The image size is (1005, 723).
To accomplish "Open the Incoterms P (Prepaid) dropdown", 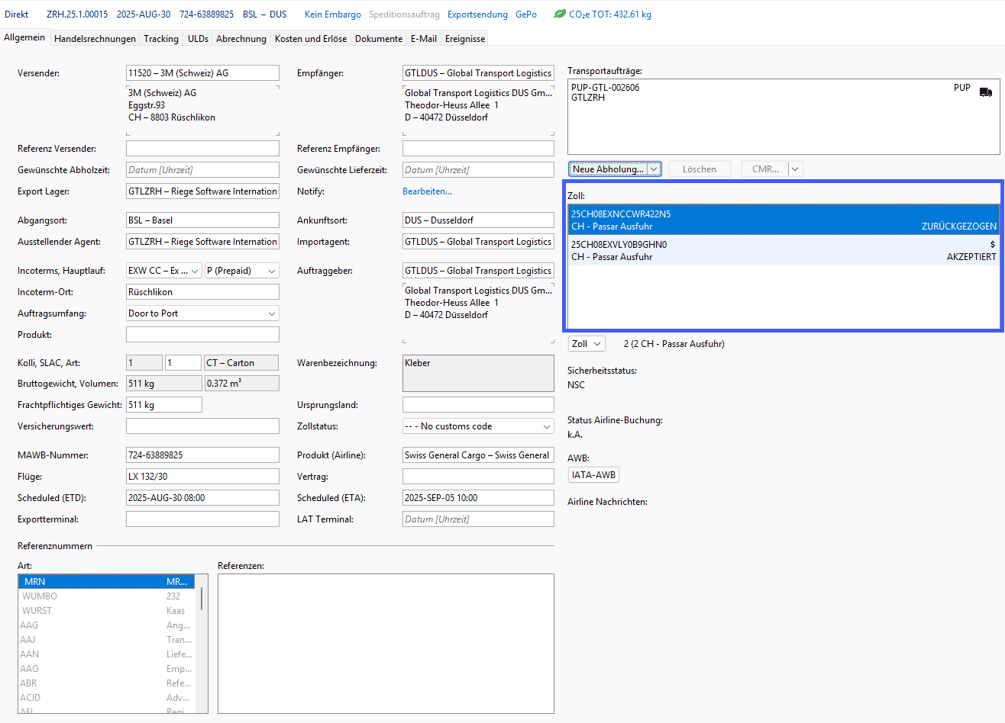I will pyautogui.click(x=271, y=271).
